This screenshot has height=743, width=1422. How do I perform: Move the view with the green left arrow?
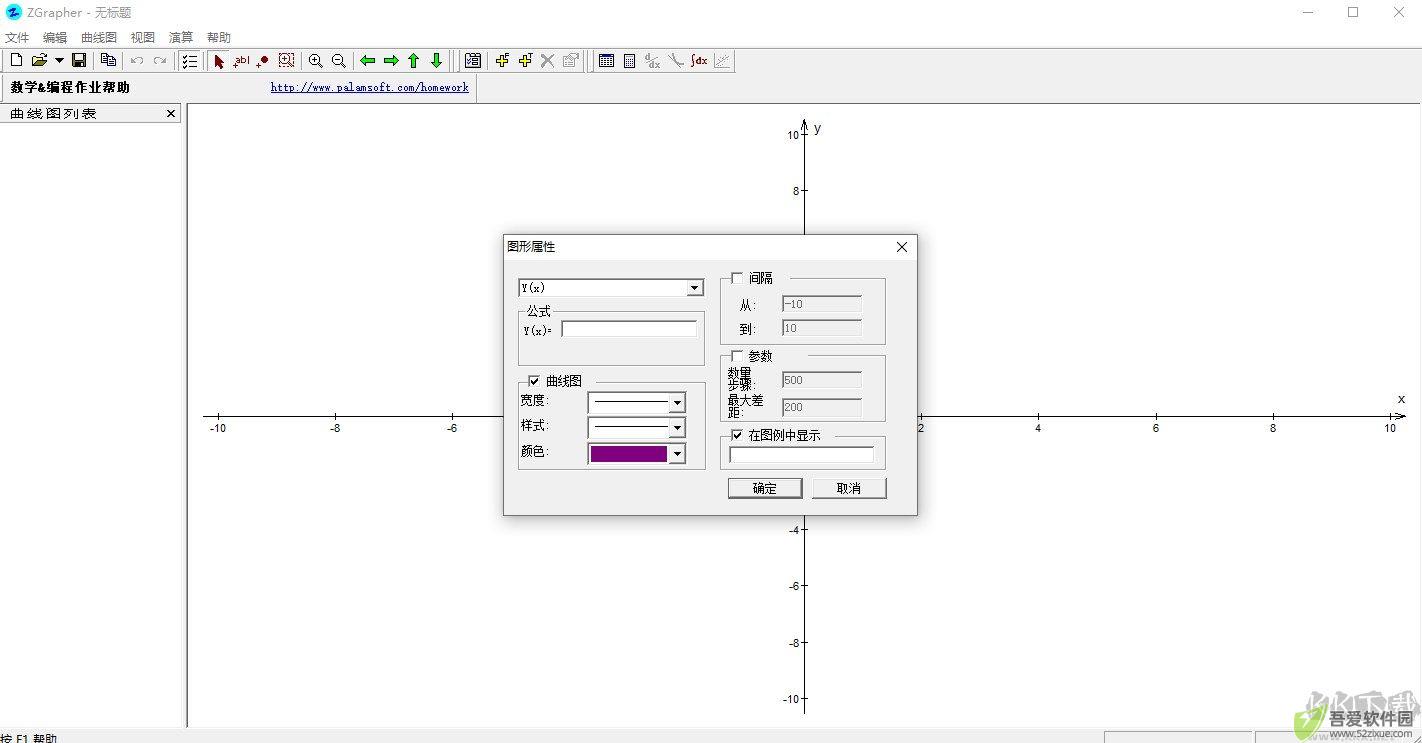(368, 61)
